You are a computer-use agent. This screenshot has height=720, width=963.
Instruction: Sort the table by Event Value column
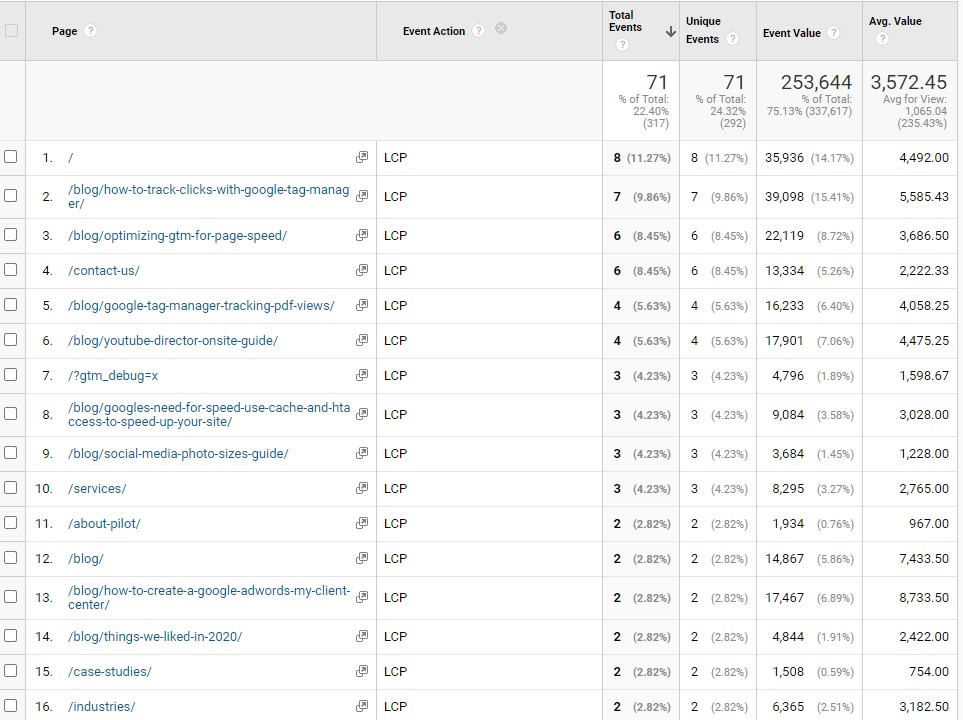pos(795,32)
